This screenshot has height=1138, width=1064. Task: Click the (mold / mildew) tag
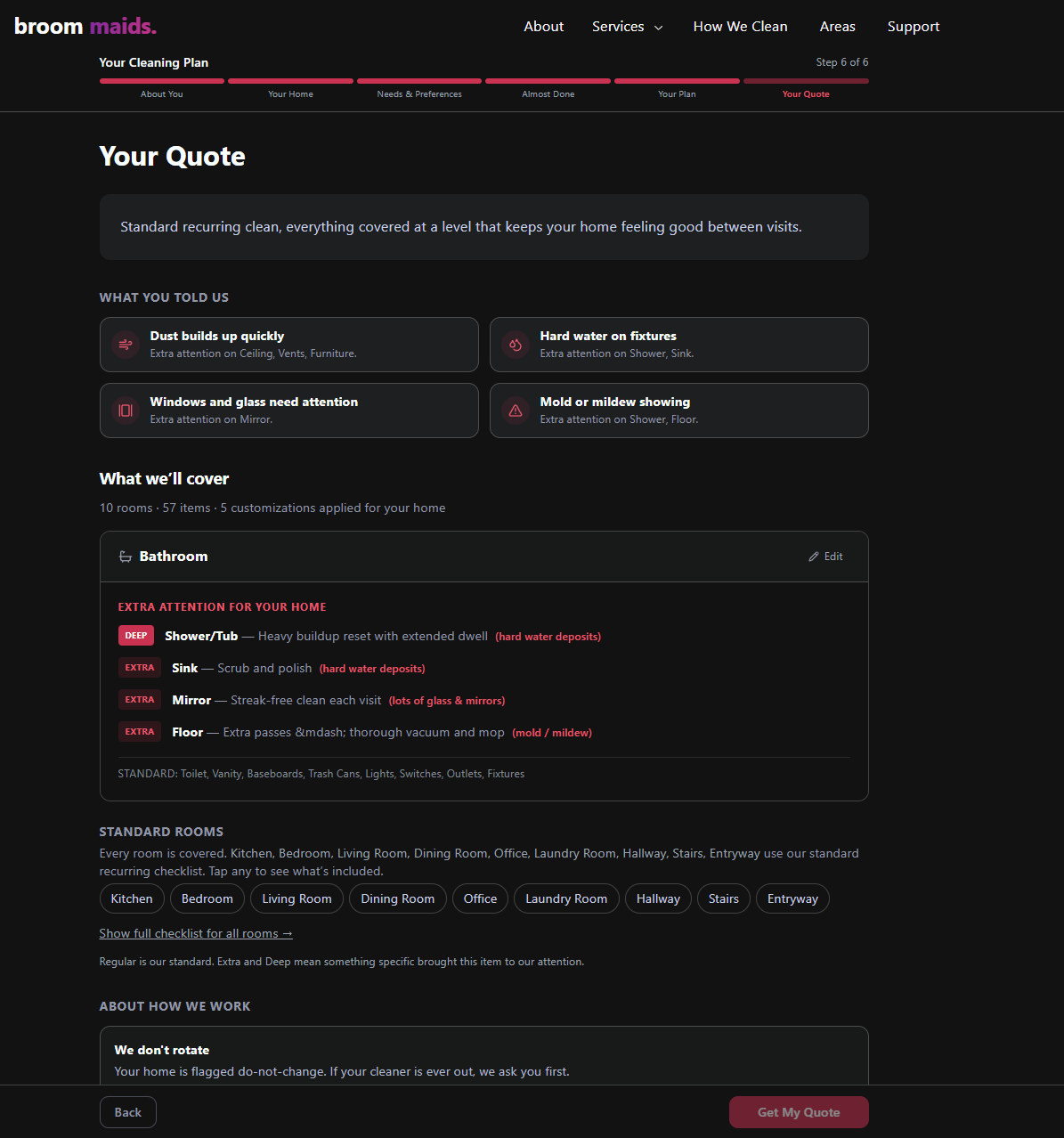point(552,733)
